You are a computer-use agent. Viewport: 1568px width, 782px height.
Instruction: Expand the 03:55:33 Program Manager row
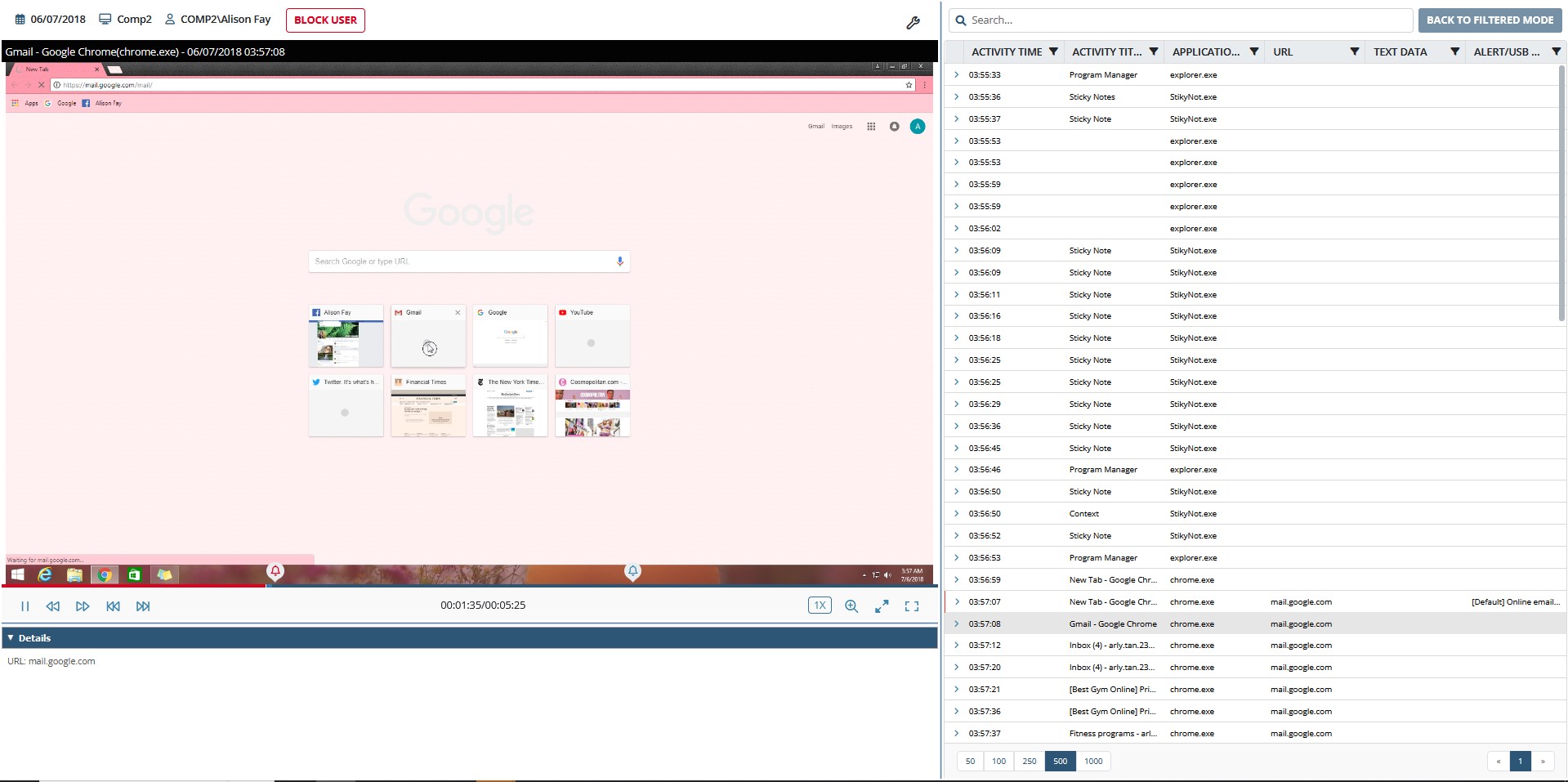click(956, 74)
